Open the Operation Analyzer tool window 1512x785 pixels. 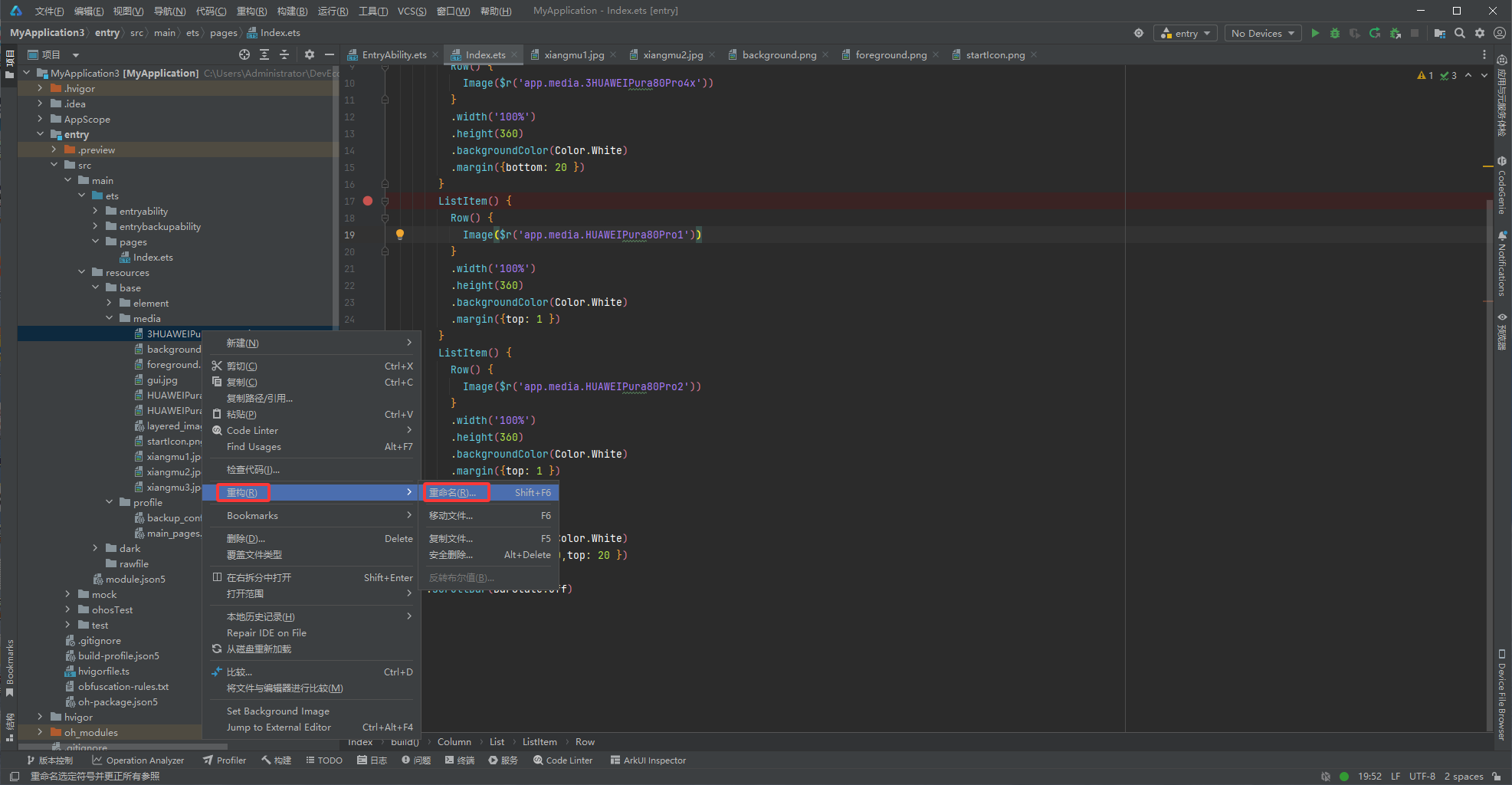pyautogui.click(x=138, y=760)
